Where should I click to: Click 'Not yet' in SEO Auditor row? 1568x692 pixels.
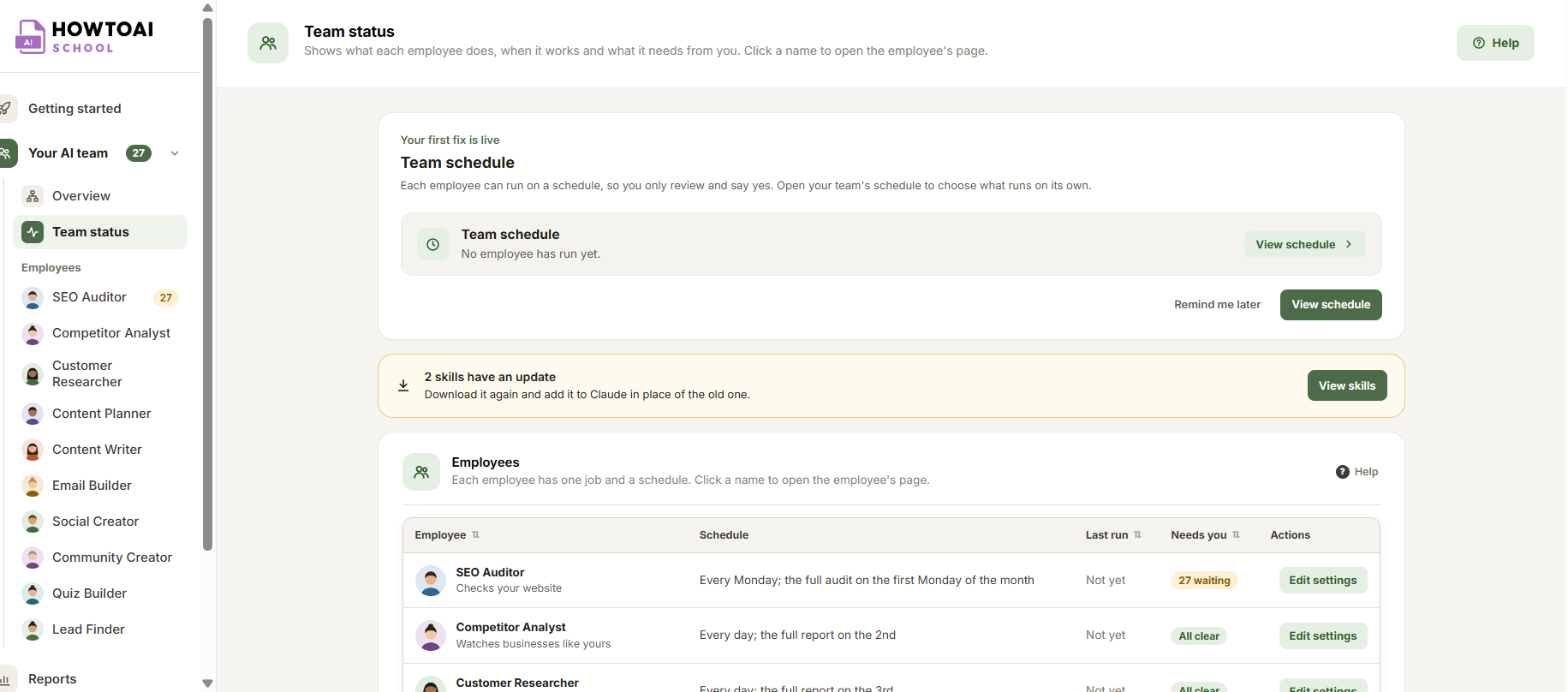[1105, 580]
